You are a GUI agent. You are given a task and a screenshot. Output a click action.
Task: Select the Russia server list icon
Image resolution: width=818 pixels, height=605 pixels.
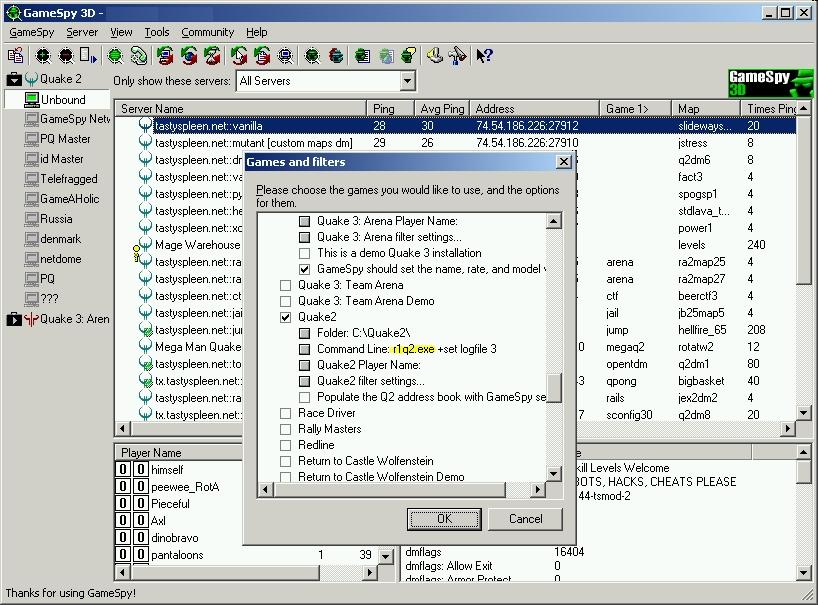(x=31, y=219)
